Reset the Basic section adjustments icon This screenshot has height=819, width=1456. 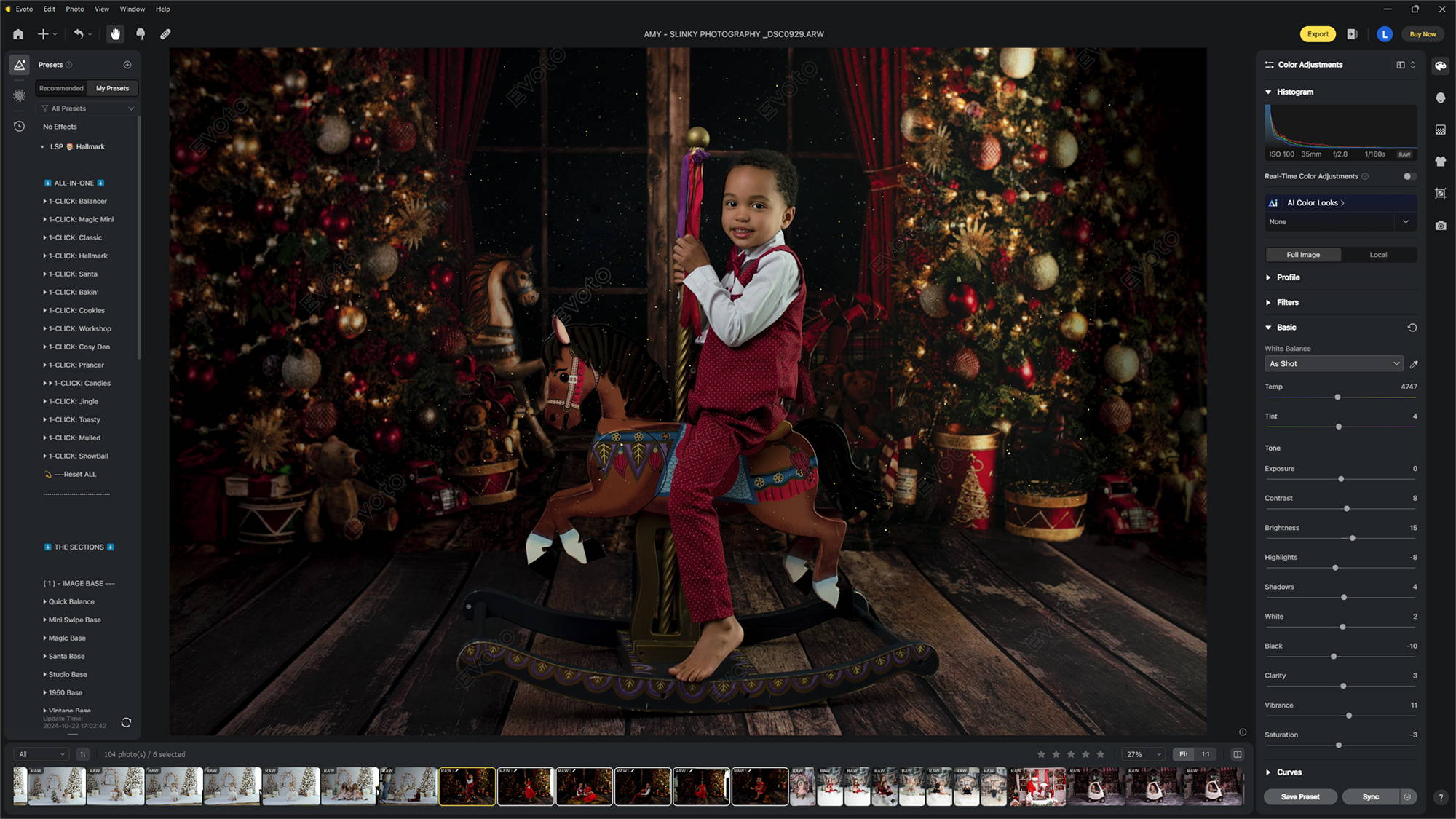pos(1412,328)
